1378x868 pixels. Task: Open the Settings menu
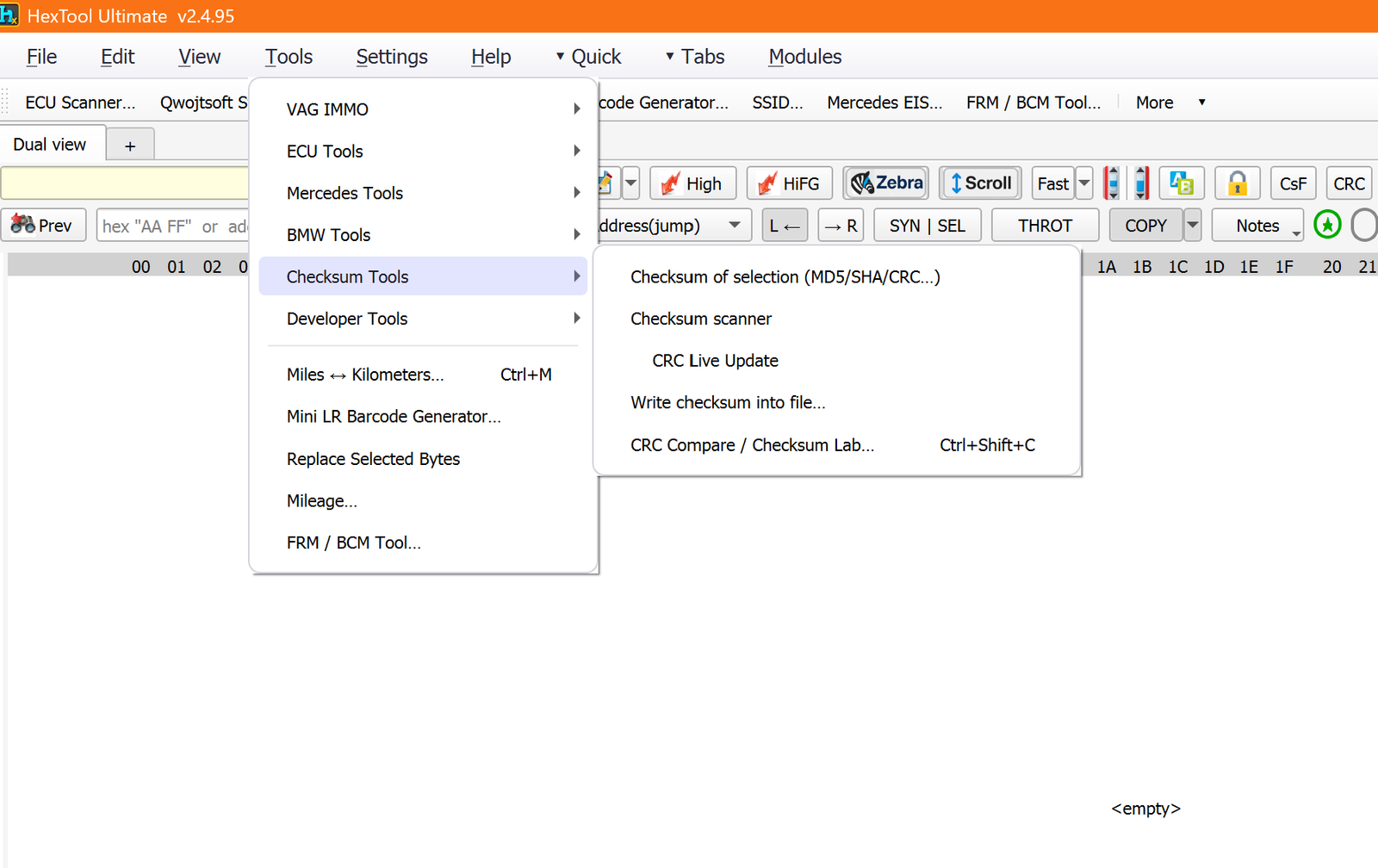pos(392,57)
